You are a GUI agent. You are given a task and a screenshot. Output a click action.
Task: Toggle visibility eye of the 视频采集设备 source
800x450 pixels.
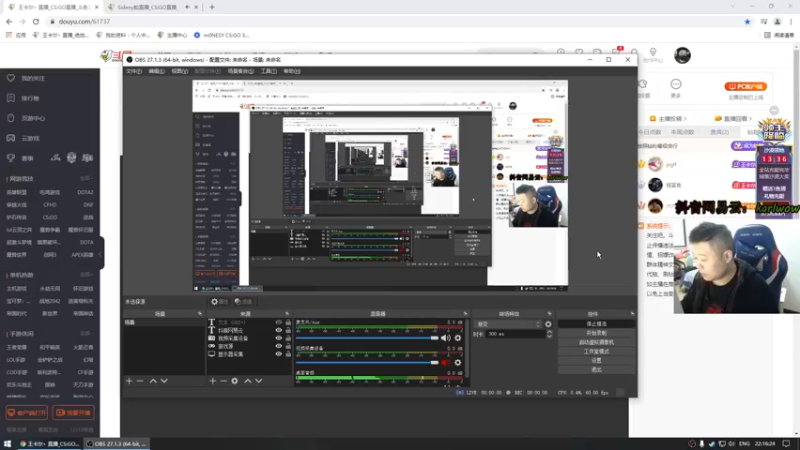279,338
